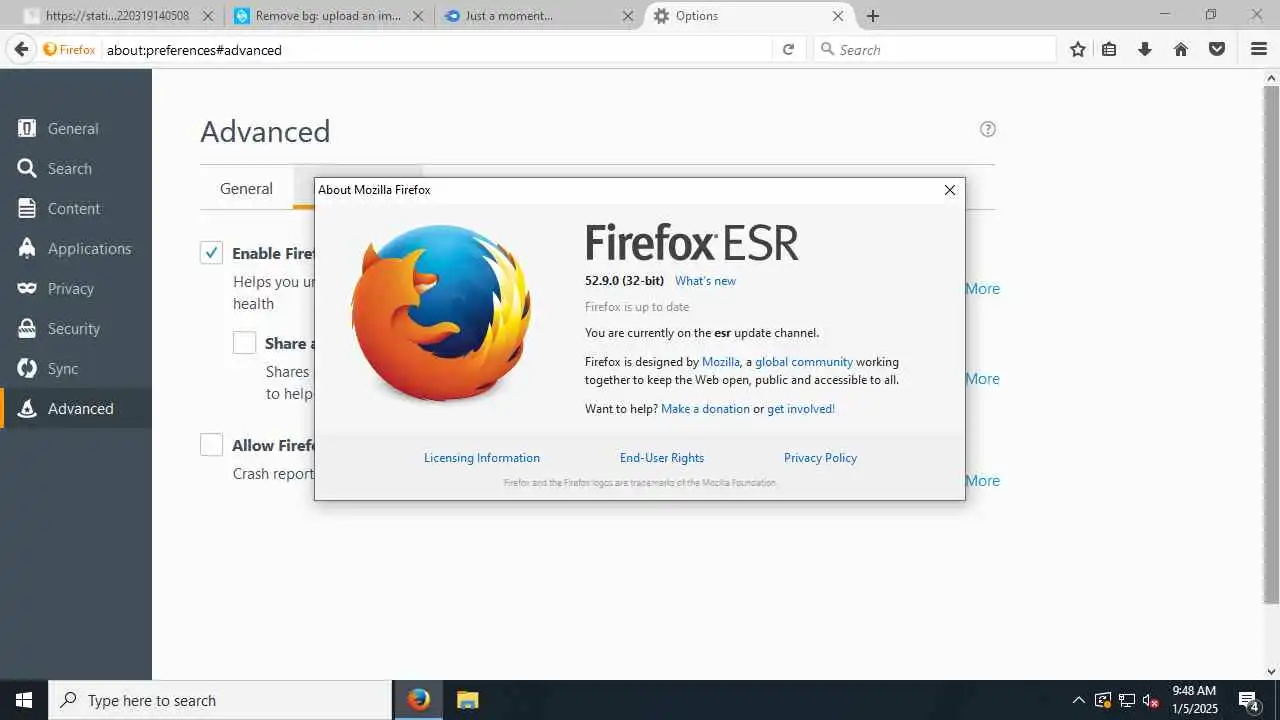Open End-User Rights link
The width and height of the screenshot is (1280, 720).
pos(662,458)
